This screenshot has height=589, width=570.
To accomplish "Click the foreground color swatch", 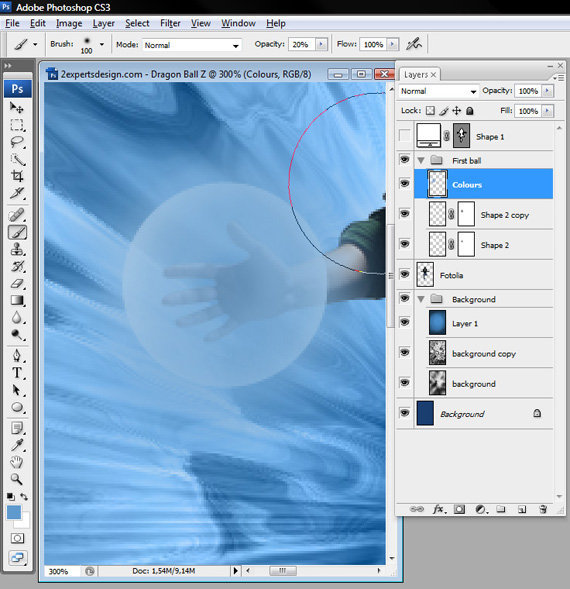I will [14, 512].
